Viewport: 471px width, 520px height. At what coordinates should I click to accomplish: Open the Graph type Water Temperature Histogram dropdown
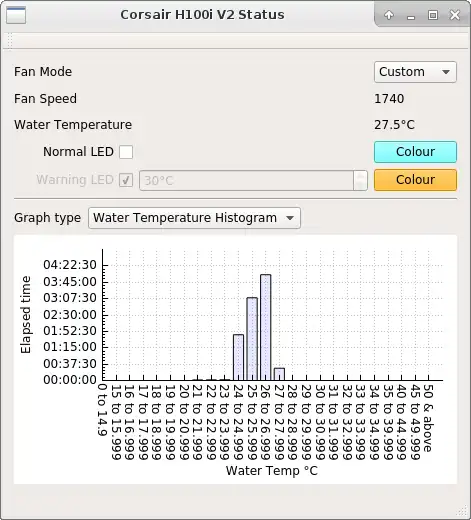(194, 218)
